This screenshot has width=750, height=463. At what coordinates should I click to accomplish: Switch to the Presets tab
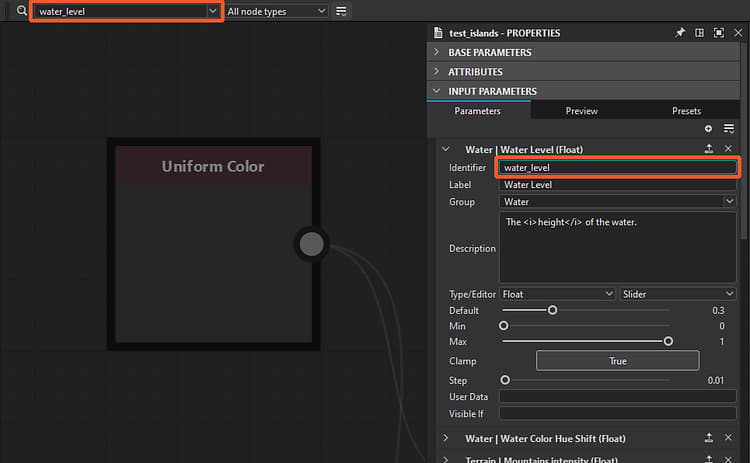click(x=686, y=111)
